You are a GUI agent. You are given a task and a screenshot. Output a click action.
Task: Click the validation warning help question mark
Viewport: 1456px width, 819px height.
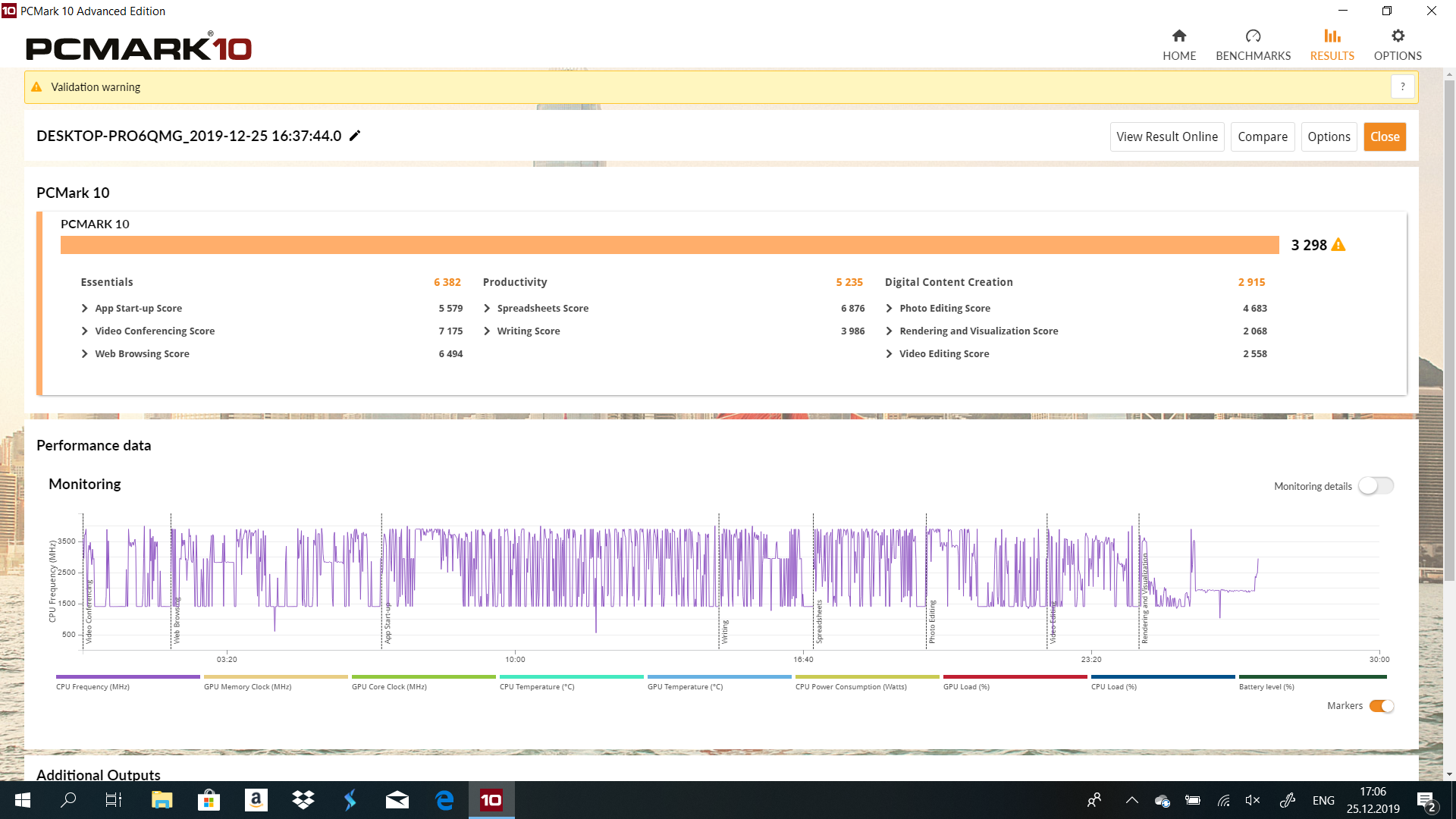click(1403, 86)
